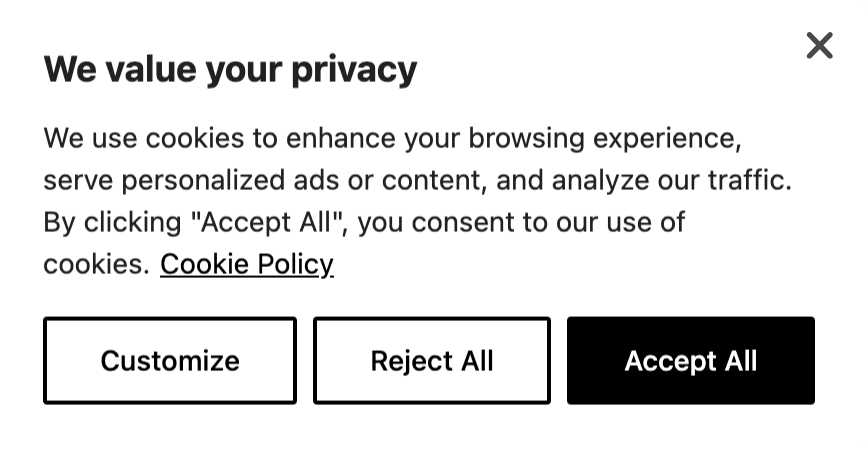Close the cookie consent banner

(x=819, y=45)
